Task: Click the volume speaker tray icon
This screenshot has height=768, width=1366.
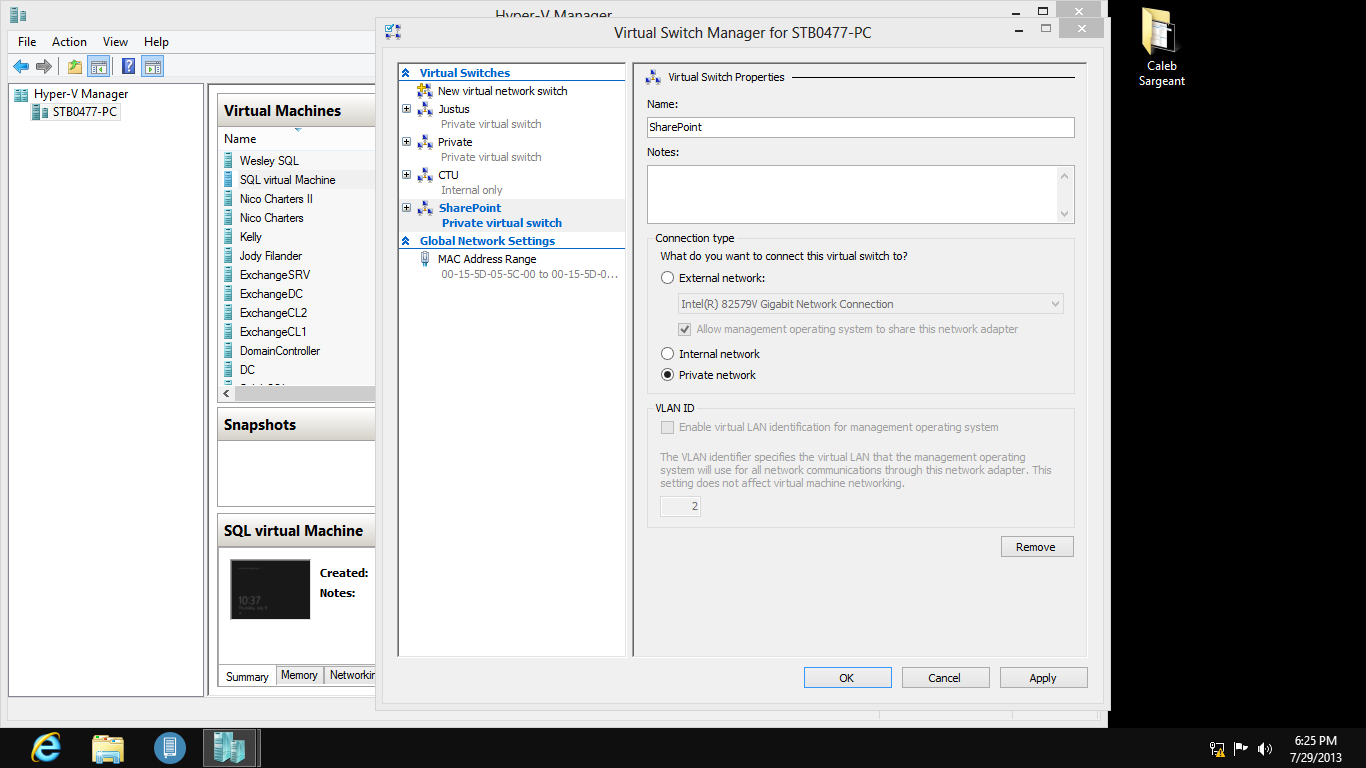Action: point(1265,748)
